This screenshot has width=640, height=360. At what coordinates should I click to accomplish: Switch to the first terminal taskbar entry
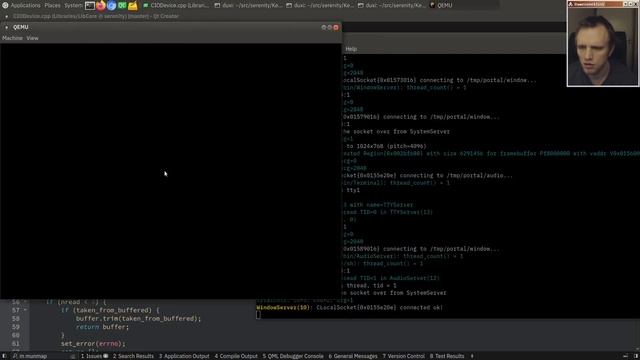(x=249, y=5)
